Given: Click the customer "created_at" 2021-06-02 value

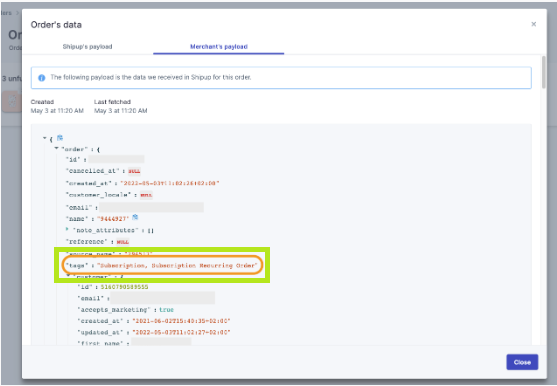Looking at the screenshot, I should (x=181, y=321).
